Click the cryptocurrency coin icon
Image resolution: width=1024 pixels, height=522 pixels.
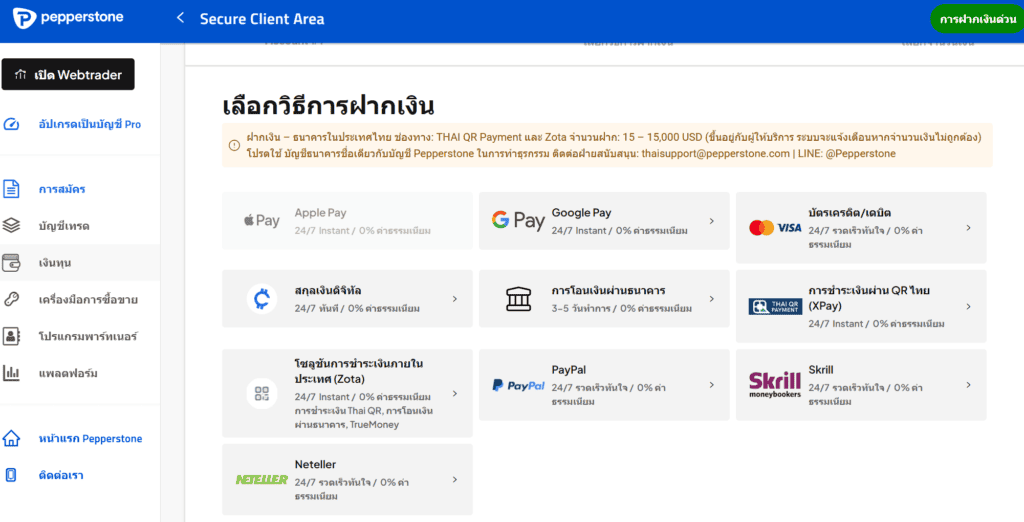pyautogui.click(x=262, y=299)
